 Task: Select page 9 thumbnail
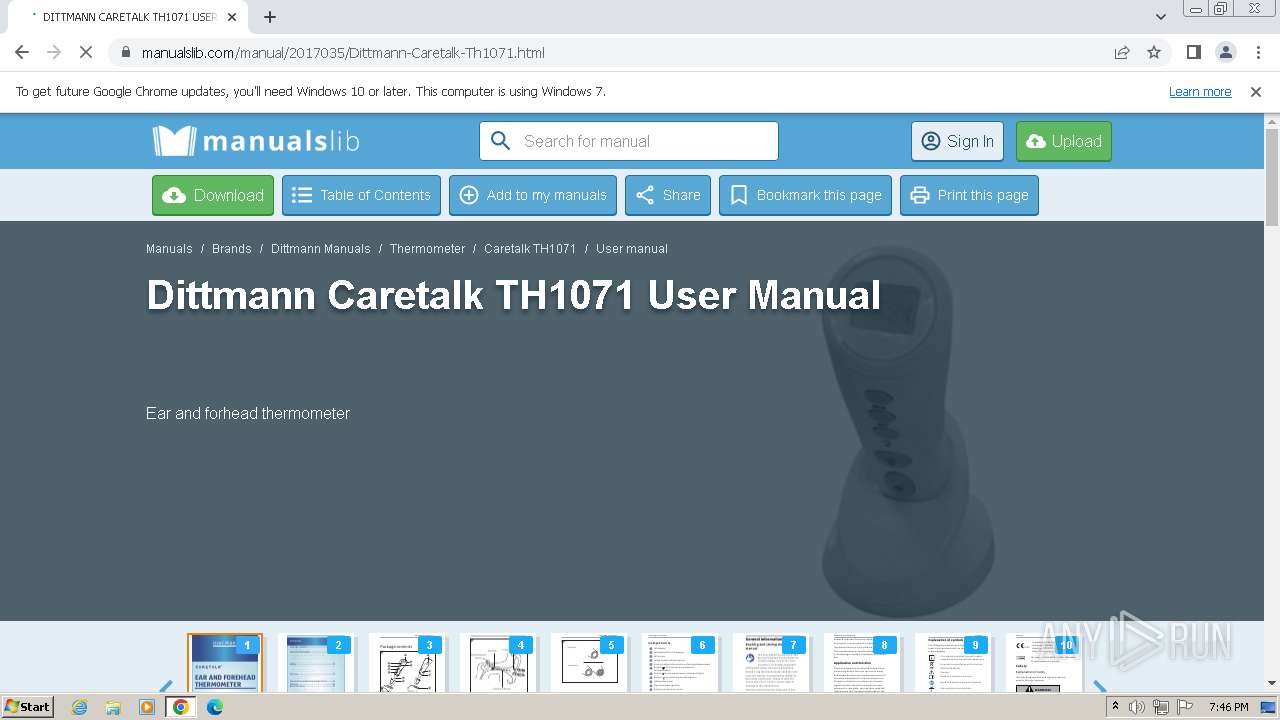(953, 662)
